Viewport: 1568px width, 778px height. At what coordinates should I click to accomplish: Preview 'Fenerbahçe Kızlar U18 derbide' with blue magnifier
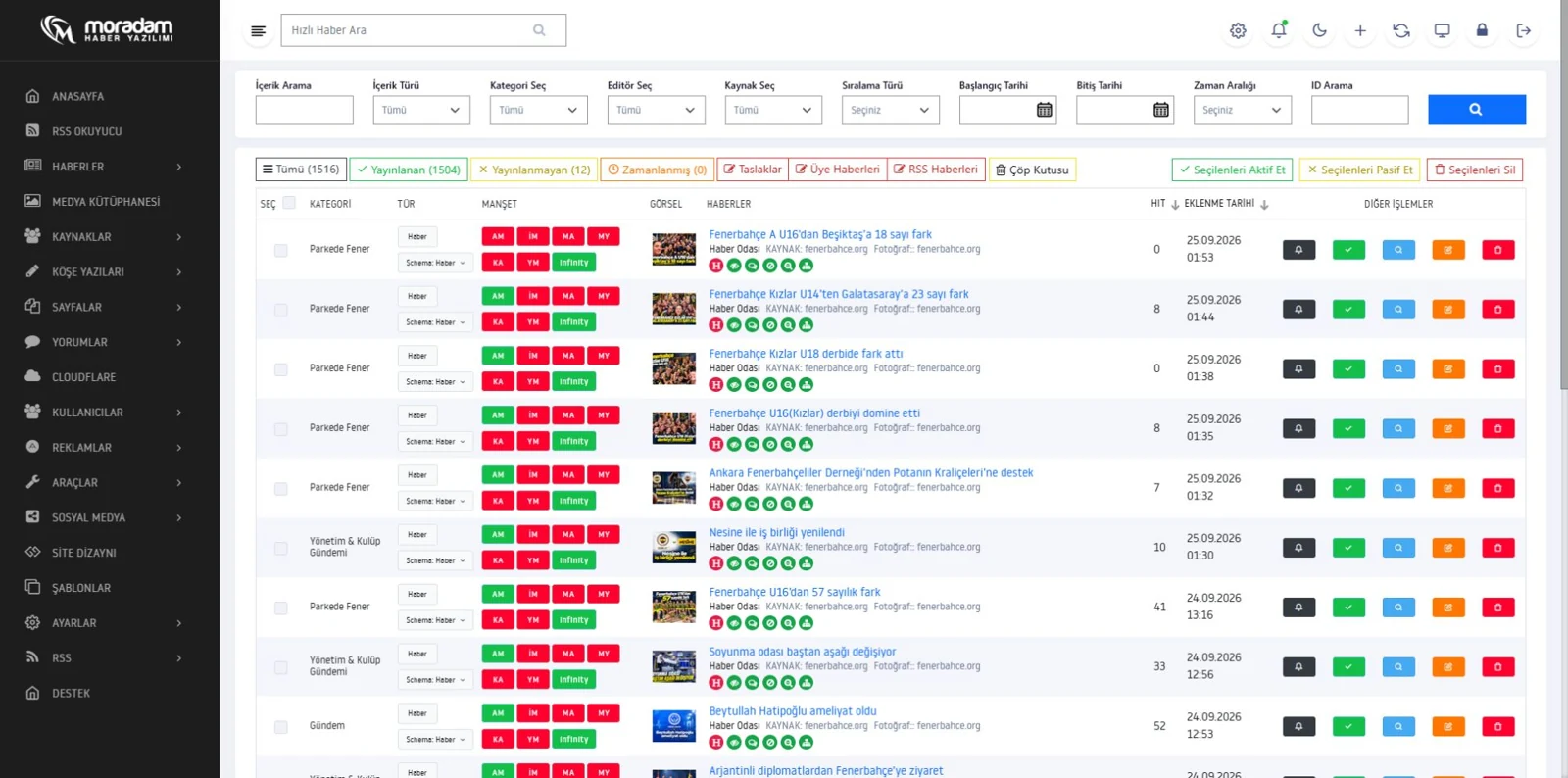[x=1398, y=369]
